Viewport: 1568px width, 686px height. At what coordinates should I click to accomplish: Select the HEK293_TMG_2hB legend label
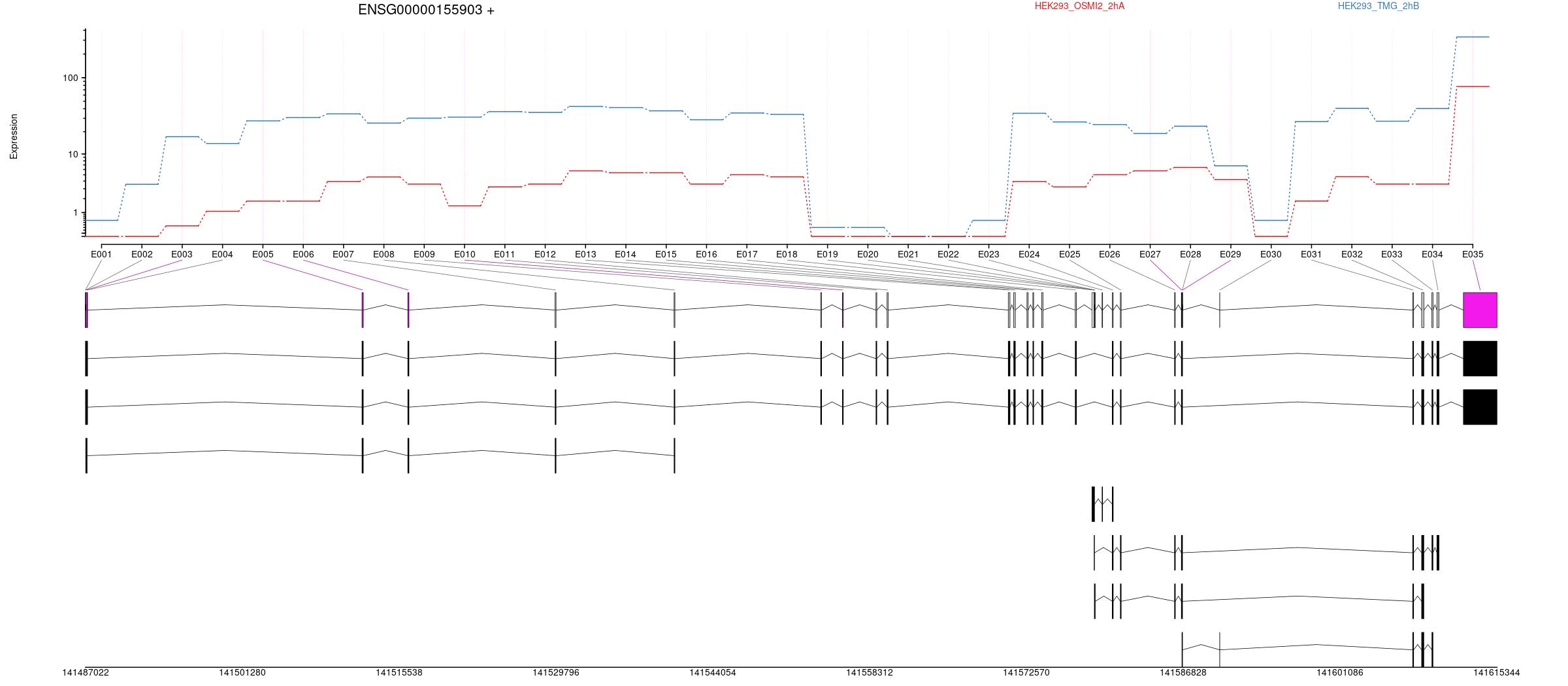1379,6
